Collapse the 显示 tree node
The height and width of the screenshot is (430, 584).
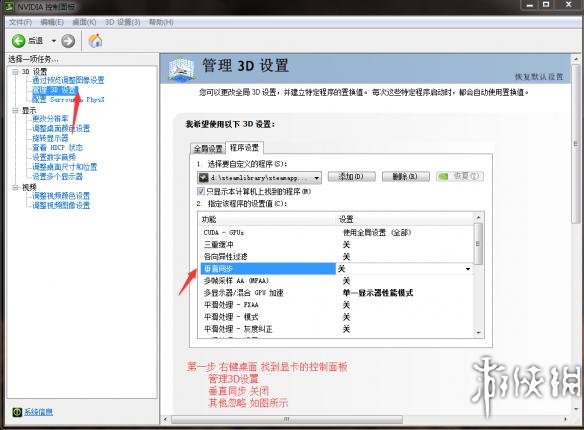15,110
